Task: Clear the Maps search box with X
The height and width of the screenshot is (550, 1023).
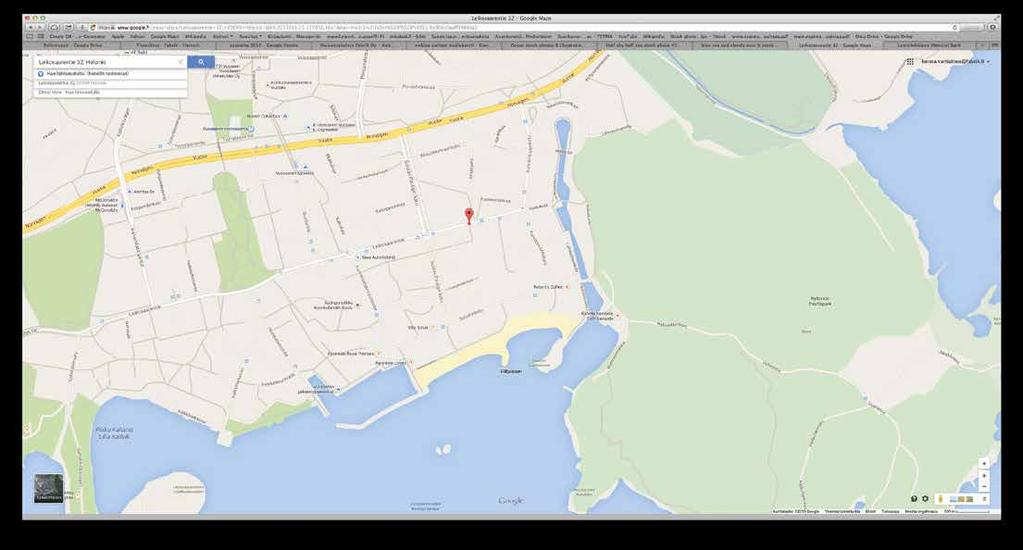Action: (181, 62)
